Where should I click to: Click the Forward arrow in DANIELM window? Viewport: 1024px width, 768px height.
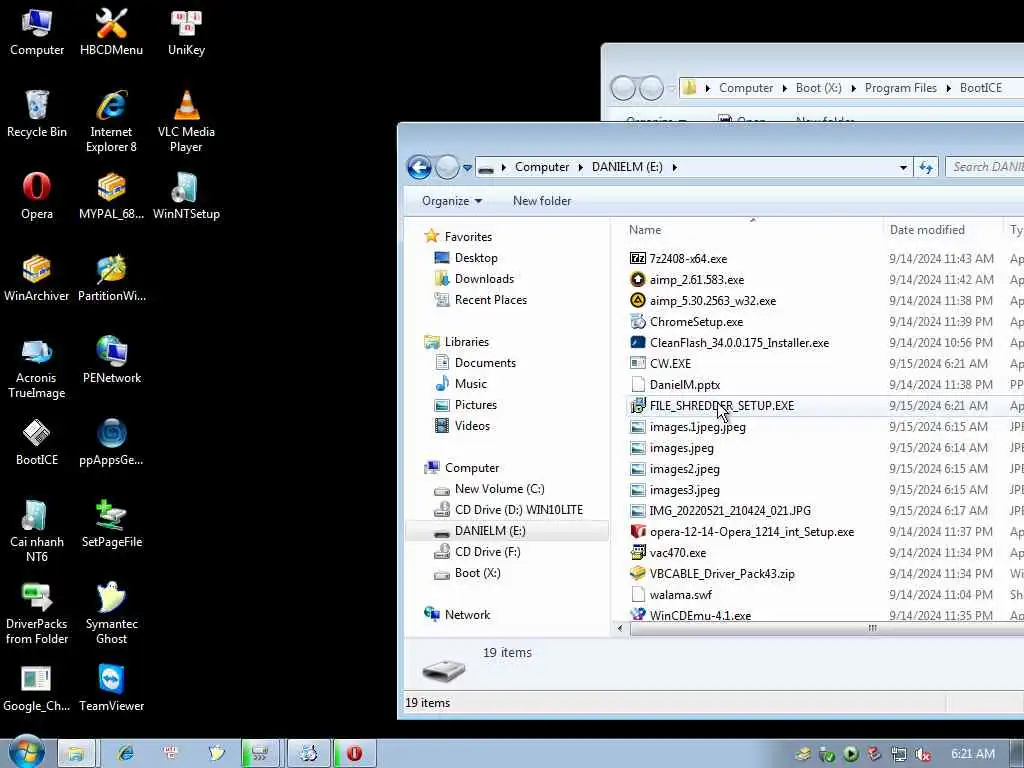click(447, 167)
